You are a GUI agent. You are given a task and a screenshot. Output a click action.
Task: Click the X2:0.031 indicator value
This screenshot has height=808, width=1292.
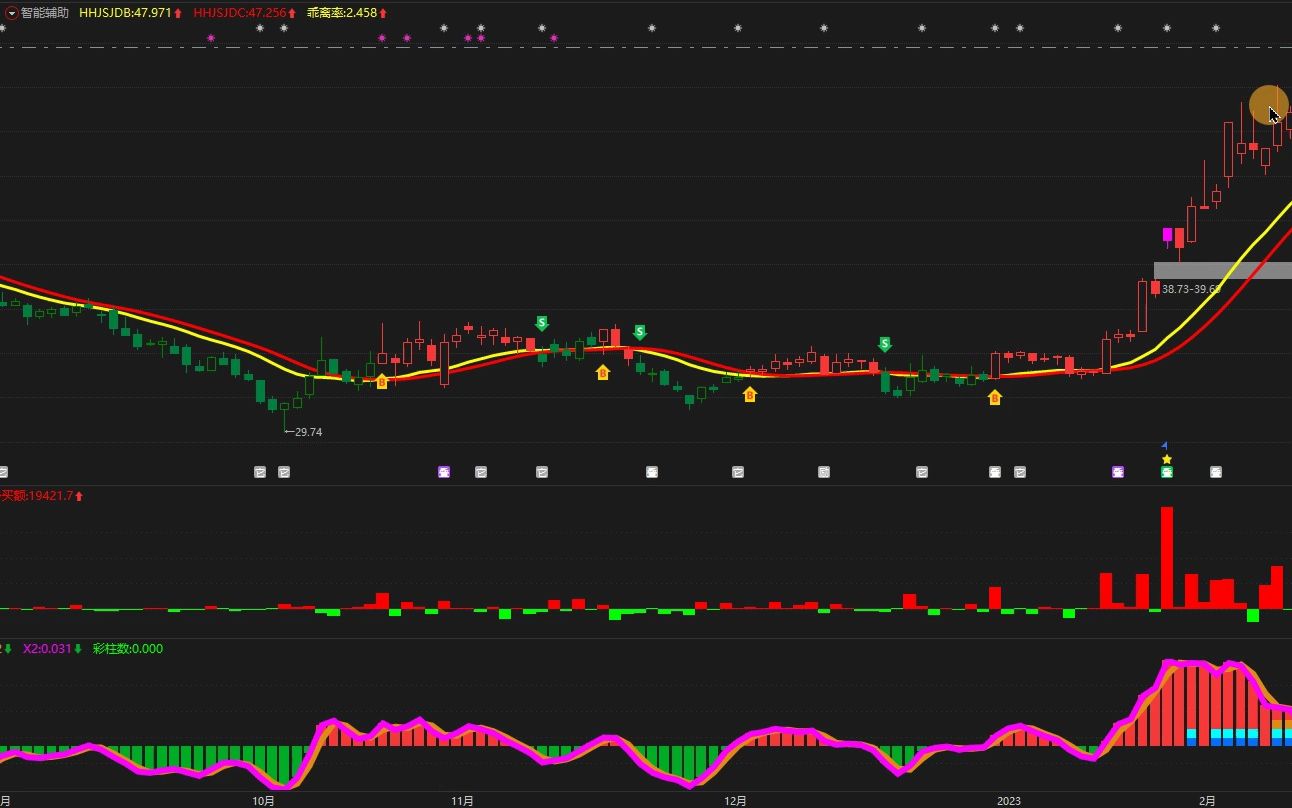(x=47, y=649)
